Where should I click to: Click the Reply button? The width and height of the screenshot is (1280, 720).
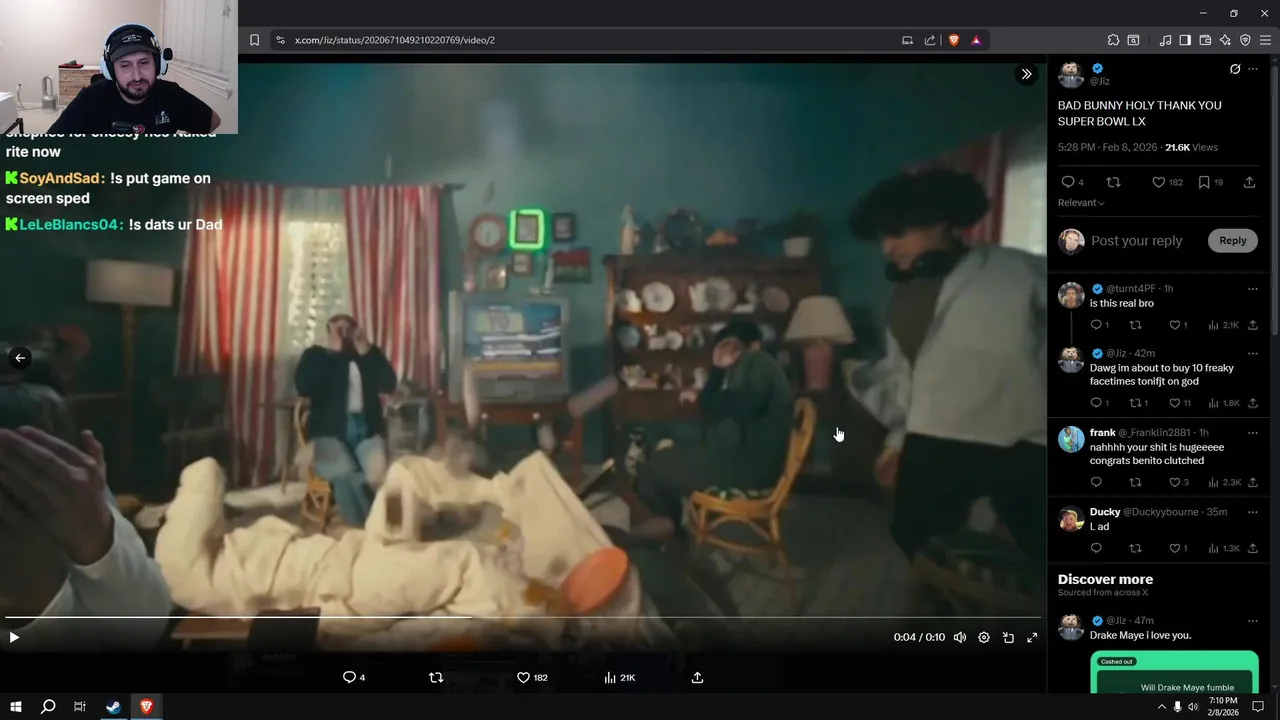1232,240
